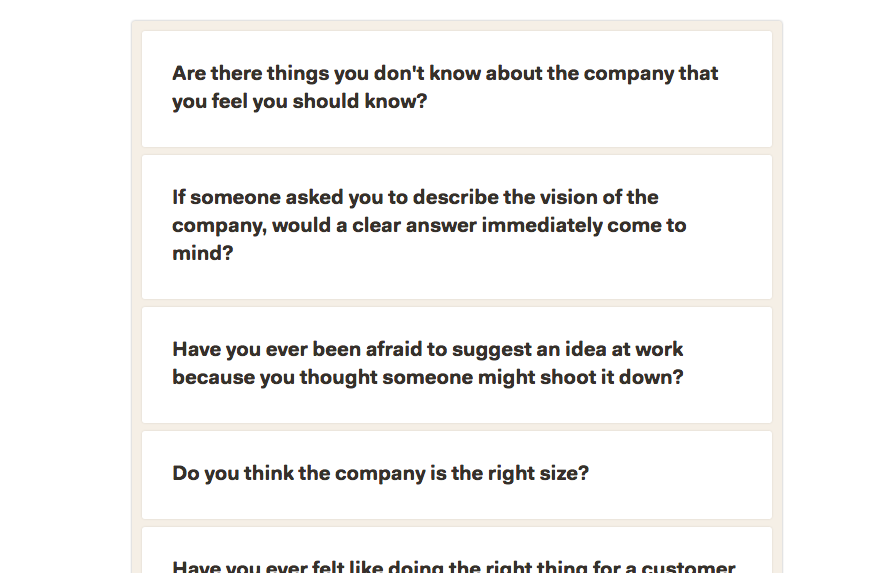Click the words 'idea at work' in the third card
This screenshot has height=573, width=894.
[624, 350]
